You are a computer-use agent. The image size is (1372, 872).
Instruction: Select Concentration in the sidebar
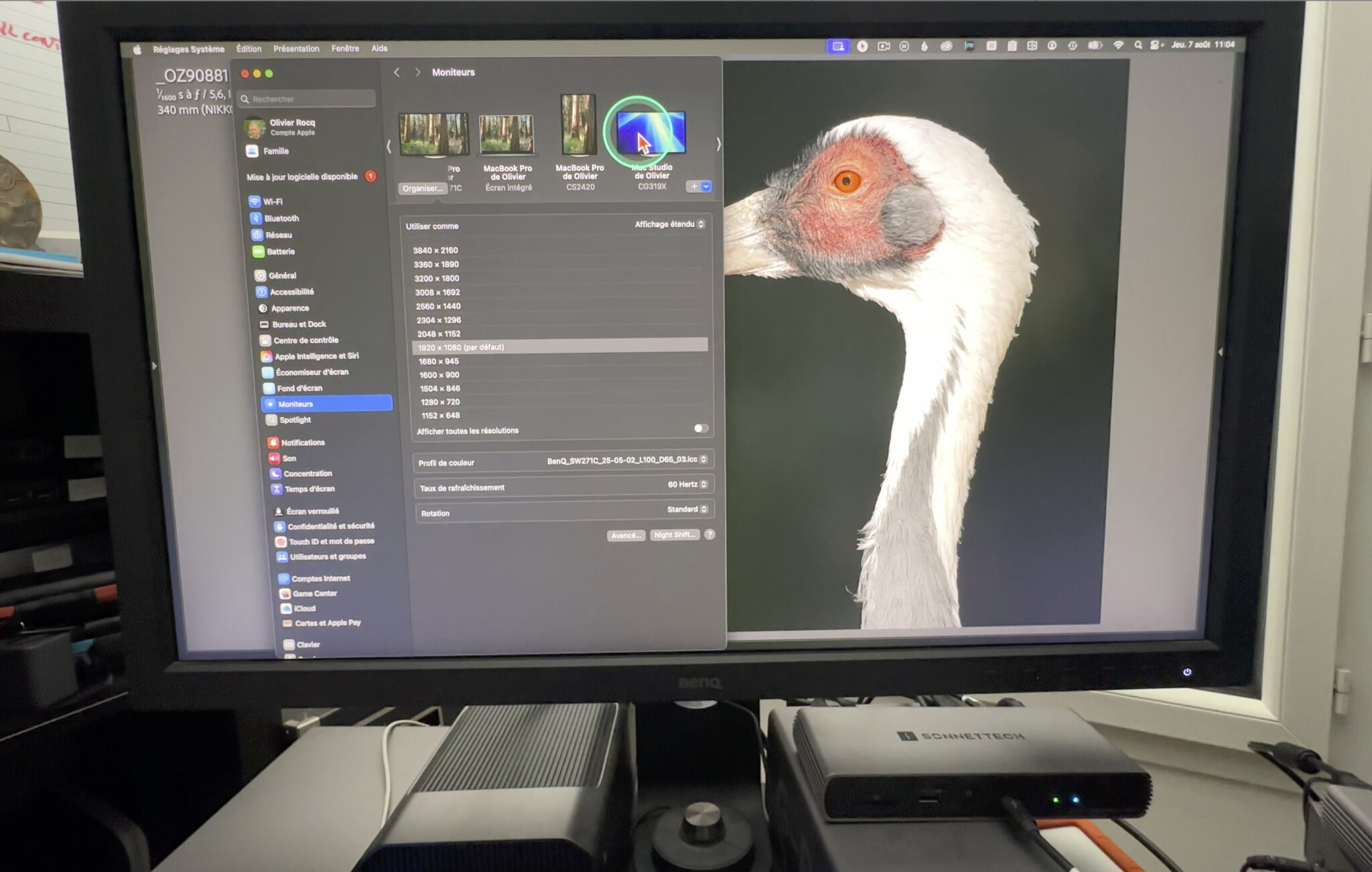click(x=301, y=474)
